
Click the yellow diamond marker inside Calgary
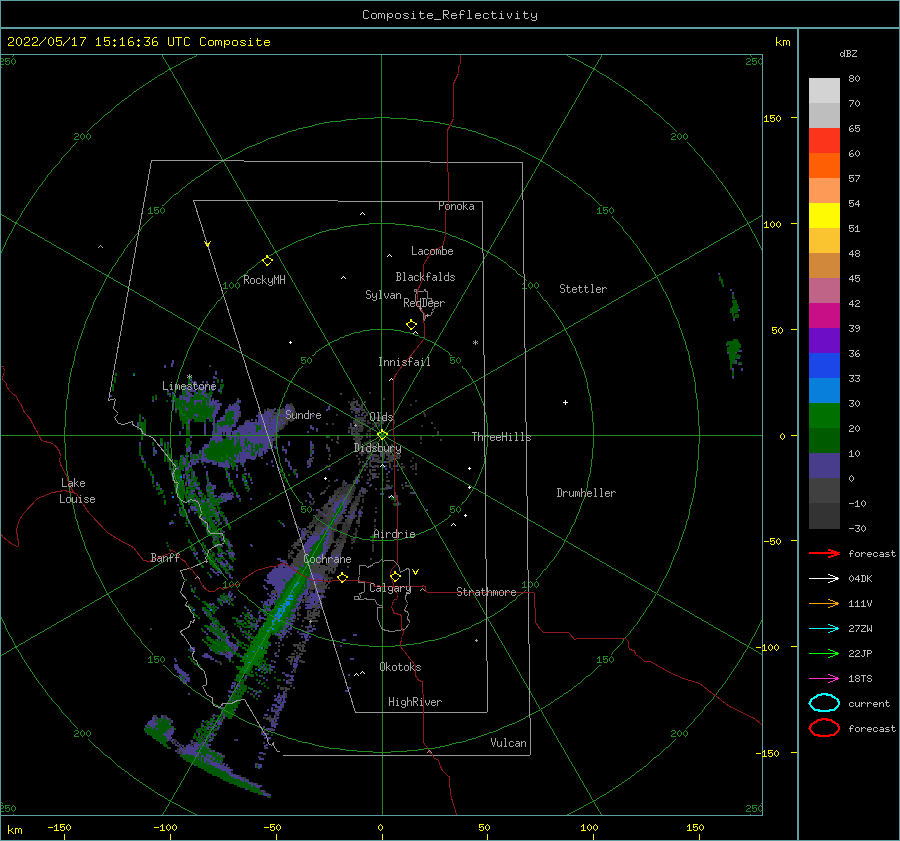[x=395, y=576]
